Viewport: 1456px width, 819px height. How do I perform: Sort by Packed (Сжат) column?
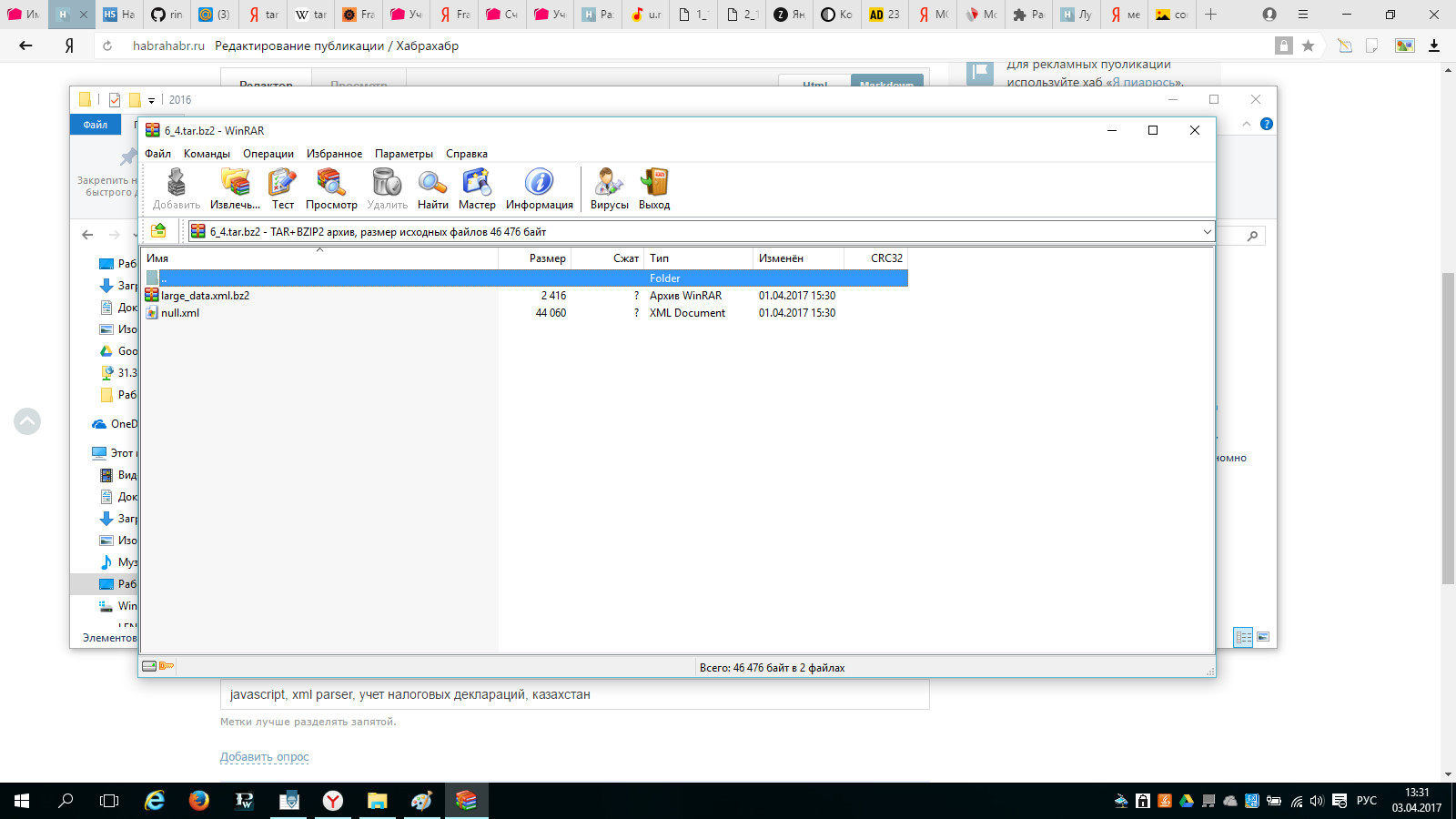pyautogui.click(x=608, y=258)
